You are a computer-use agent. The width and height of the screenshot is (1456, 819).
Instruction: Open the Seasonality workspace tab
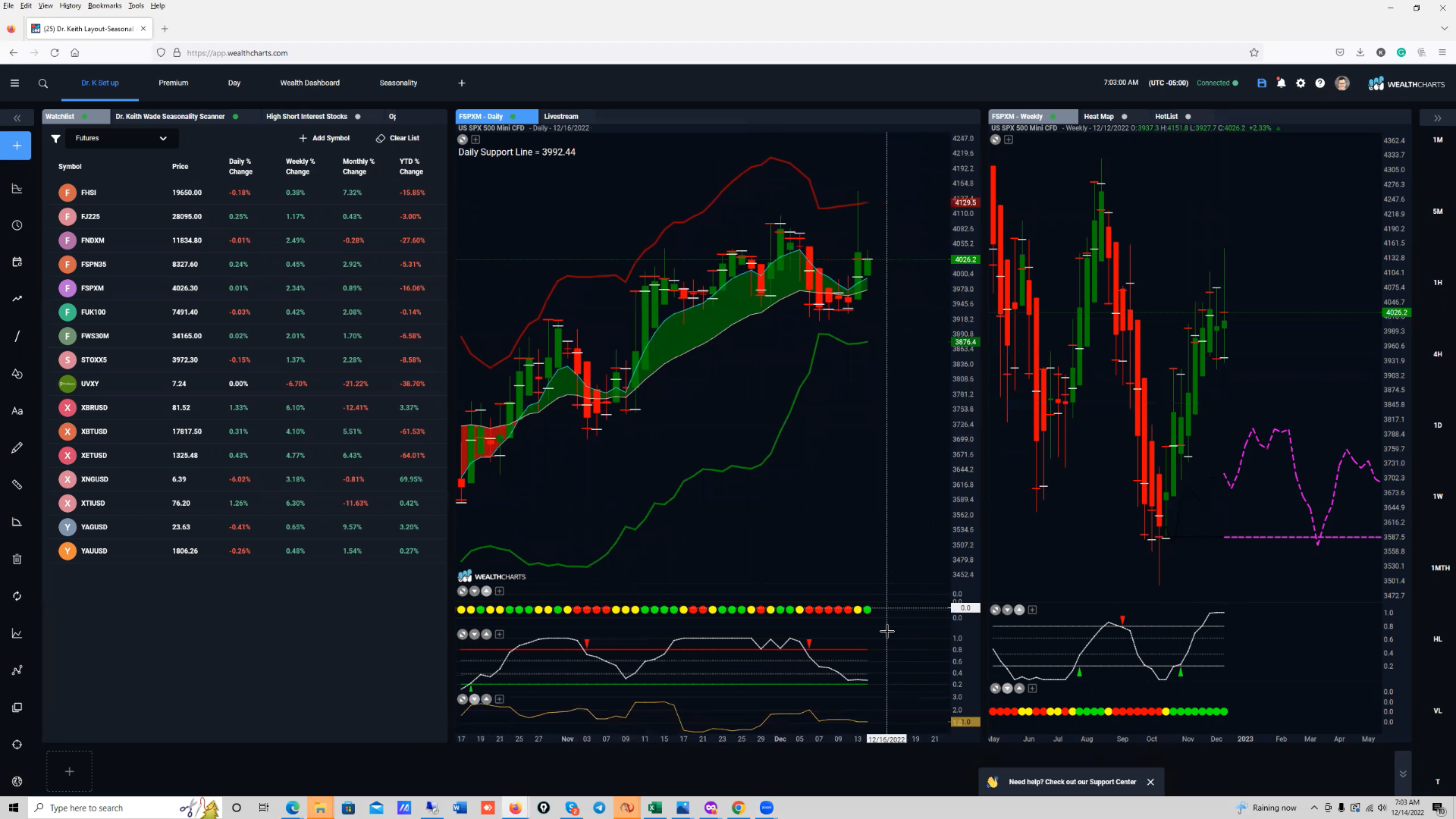point(399,83)
